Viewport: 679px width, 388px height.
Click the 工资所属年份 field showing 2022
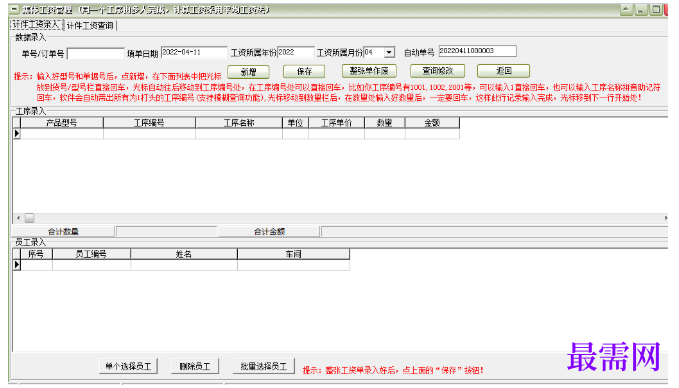(x=295, y=52)
